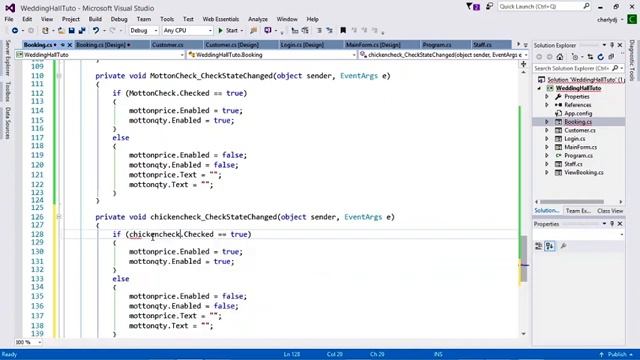Screen dimensions: 640x360
Task: Expand the Properties node in Solution Explorer
Action: [x=547, y=97]
